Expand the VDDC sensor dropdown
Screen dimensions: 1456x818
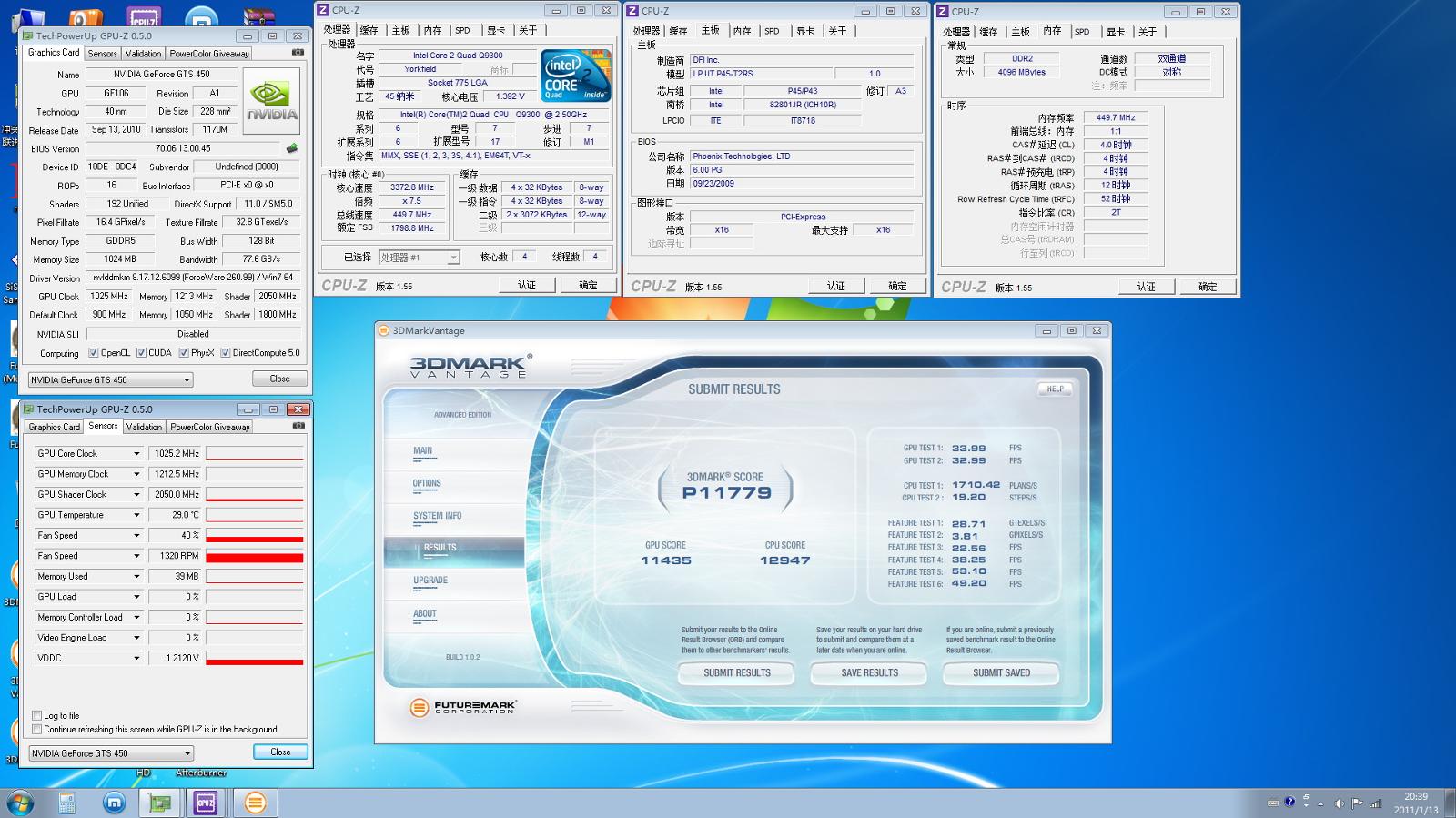coord(136,658)
